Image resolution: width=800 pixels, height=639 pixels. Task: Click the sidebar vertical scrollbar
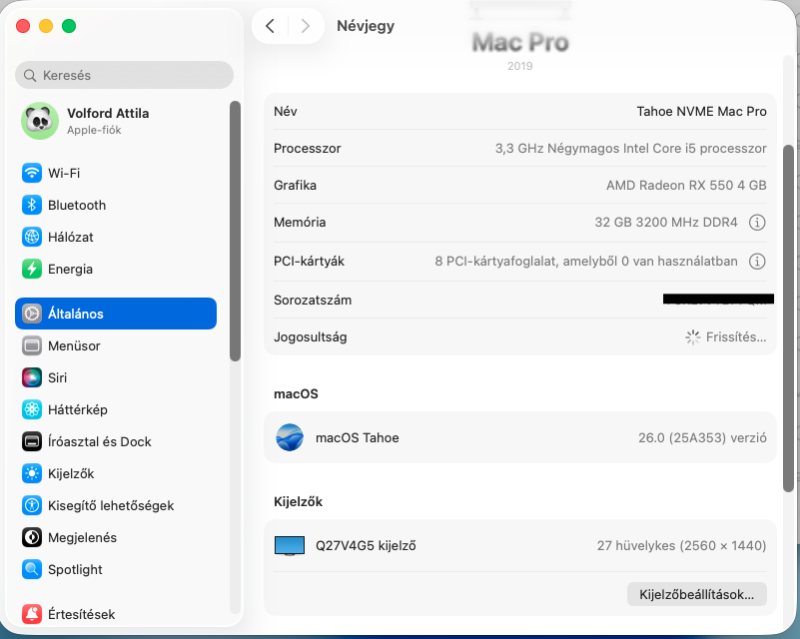(x=235, y=231)
